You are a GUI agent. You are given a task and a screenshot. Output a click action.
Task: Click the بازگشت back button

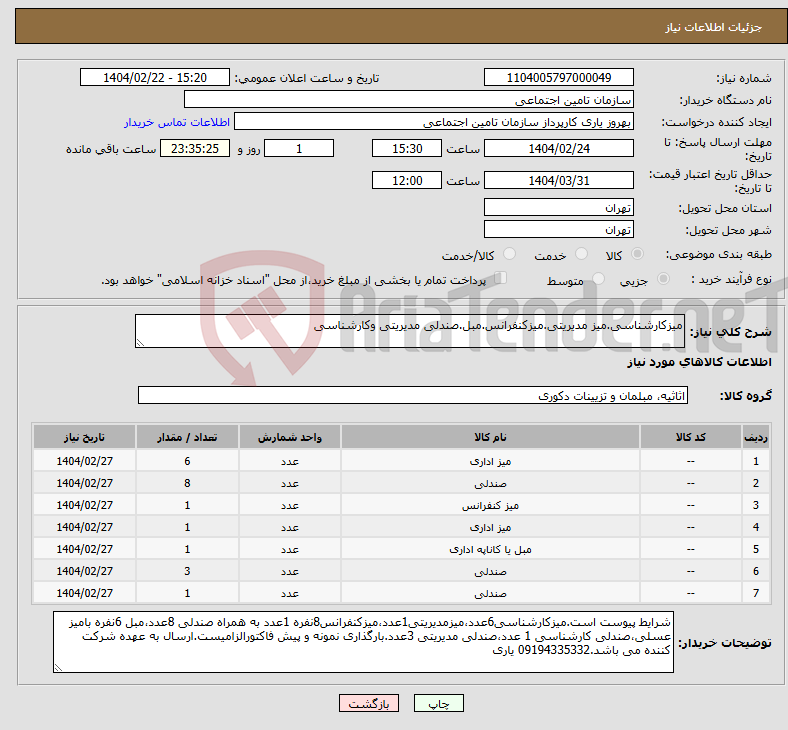(x=368, y=703)
